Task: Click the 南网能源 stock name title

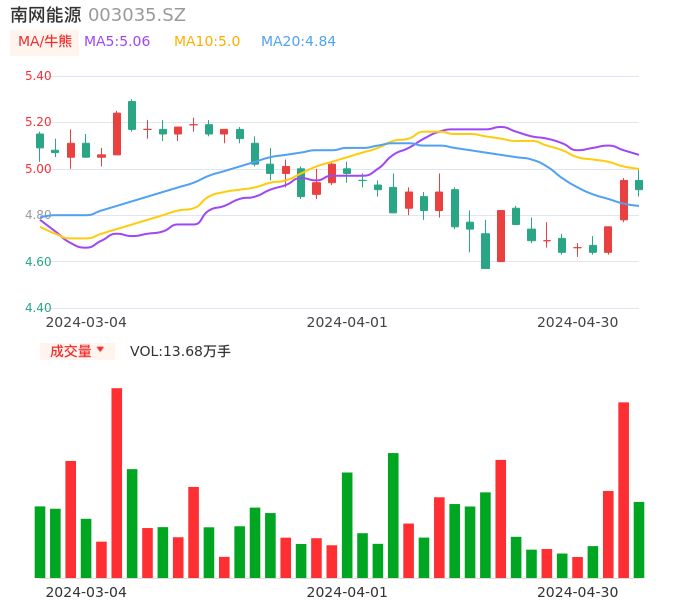Action: 46,15
